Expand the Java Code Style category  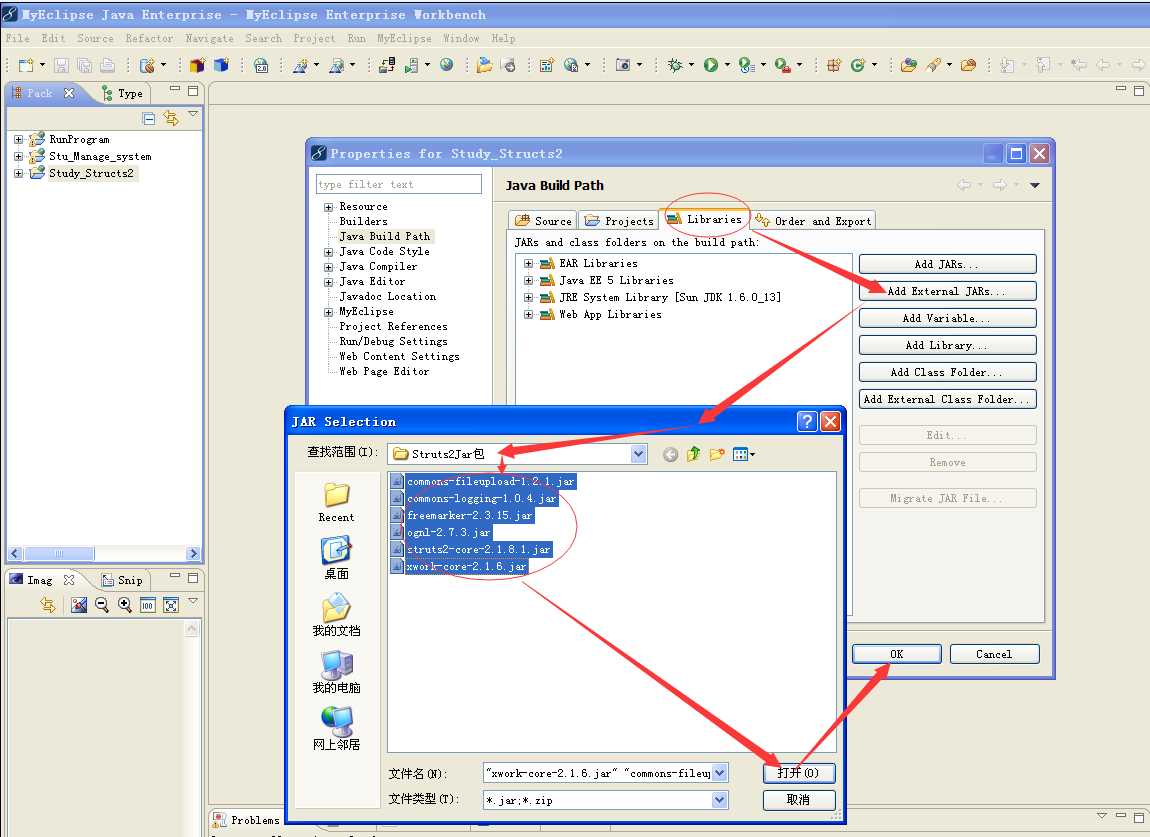pos(329,252)
